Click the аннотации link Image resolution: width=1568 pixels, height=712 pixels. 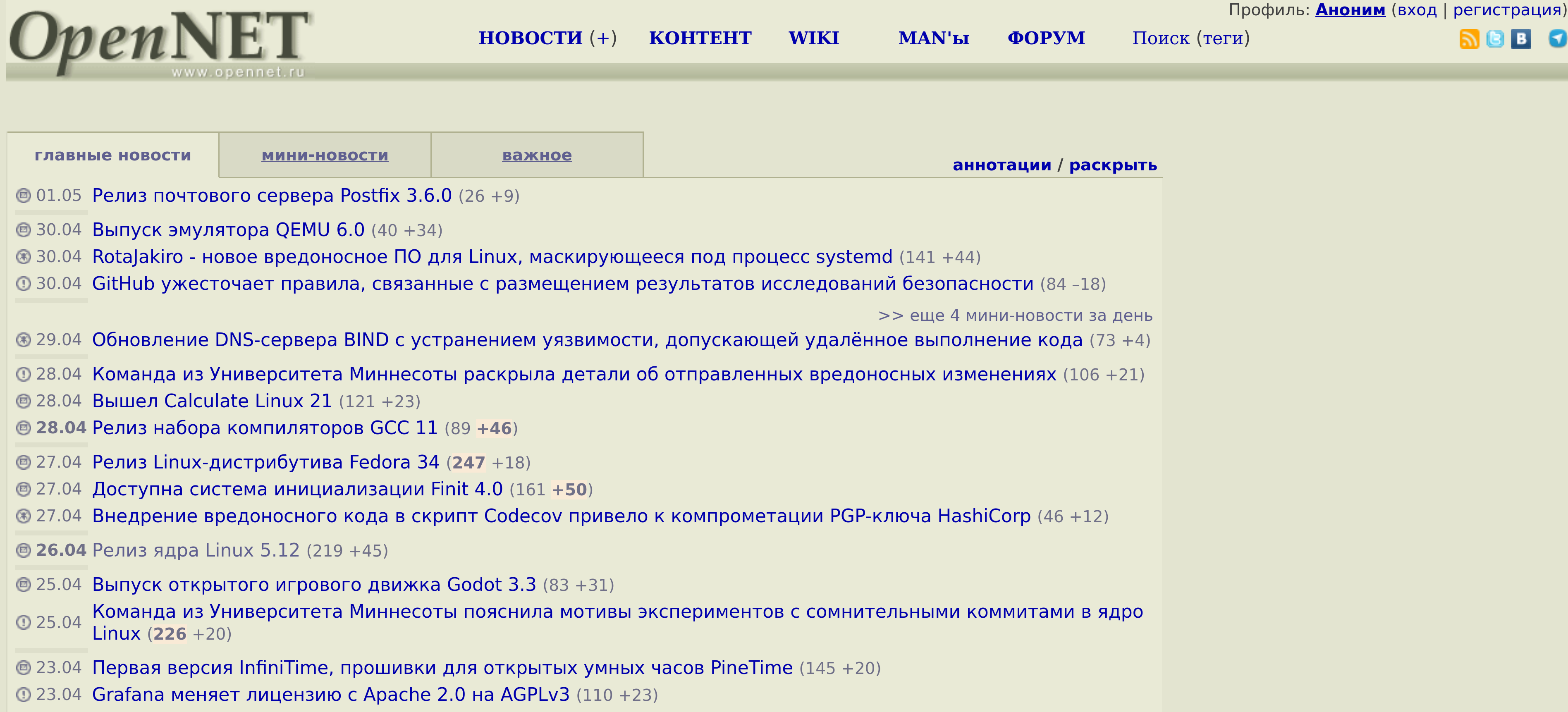(1002, 165)
